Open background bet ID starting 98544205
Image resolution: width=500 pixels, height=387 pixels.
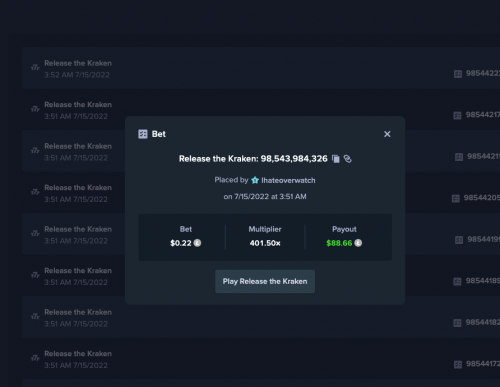click(482, 198)
